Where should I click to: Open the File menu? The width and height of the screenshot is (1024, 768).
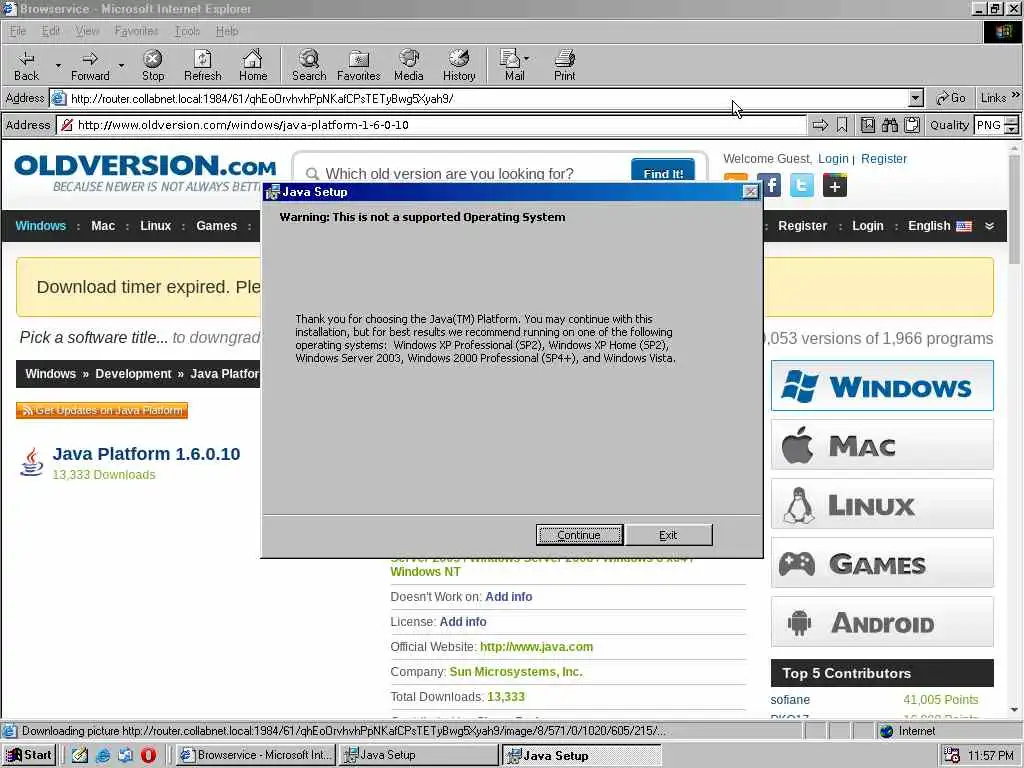coord(18,31)
